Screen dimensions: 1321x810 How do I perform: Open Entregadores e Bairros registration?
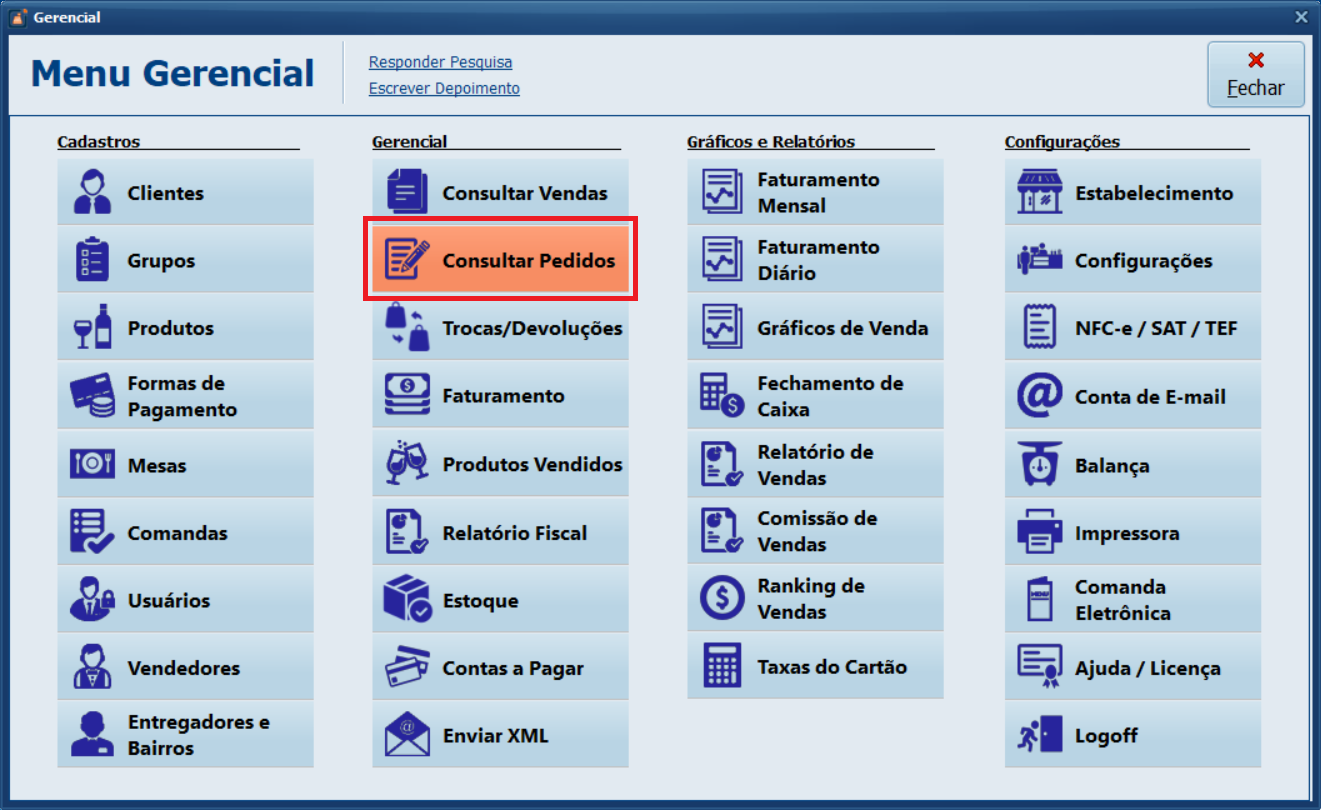tap(185, 735)
